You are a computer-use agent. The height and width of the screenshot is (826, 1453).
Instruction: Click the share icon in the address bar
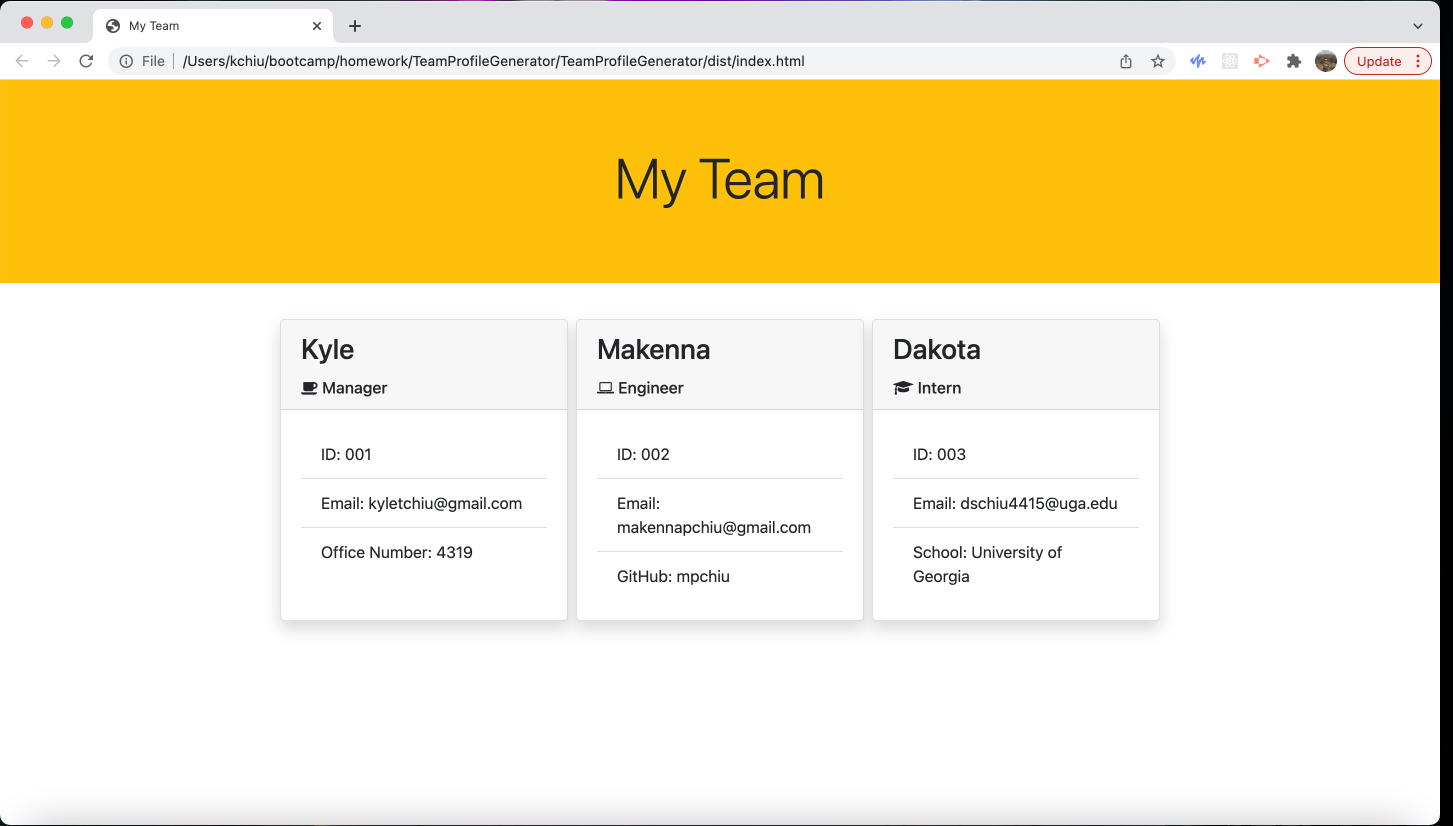pos(1126,61)
